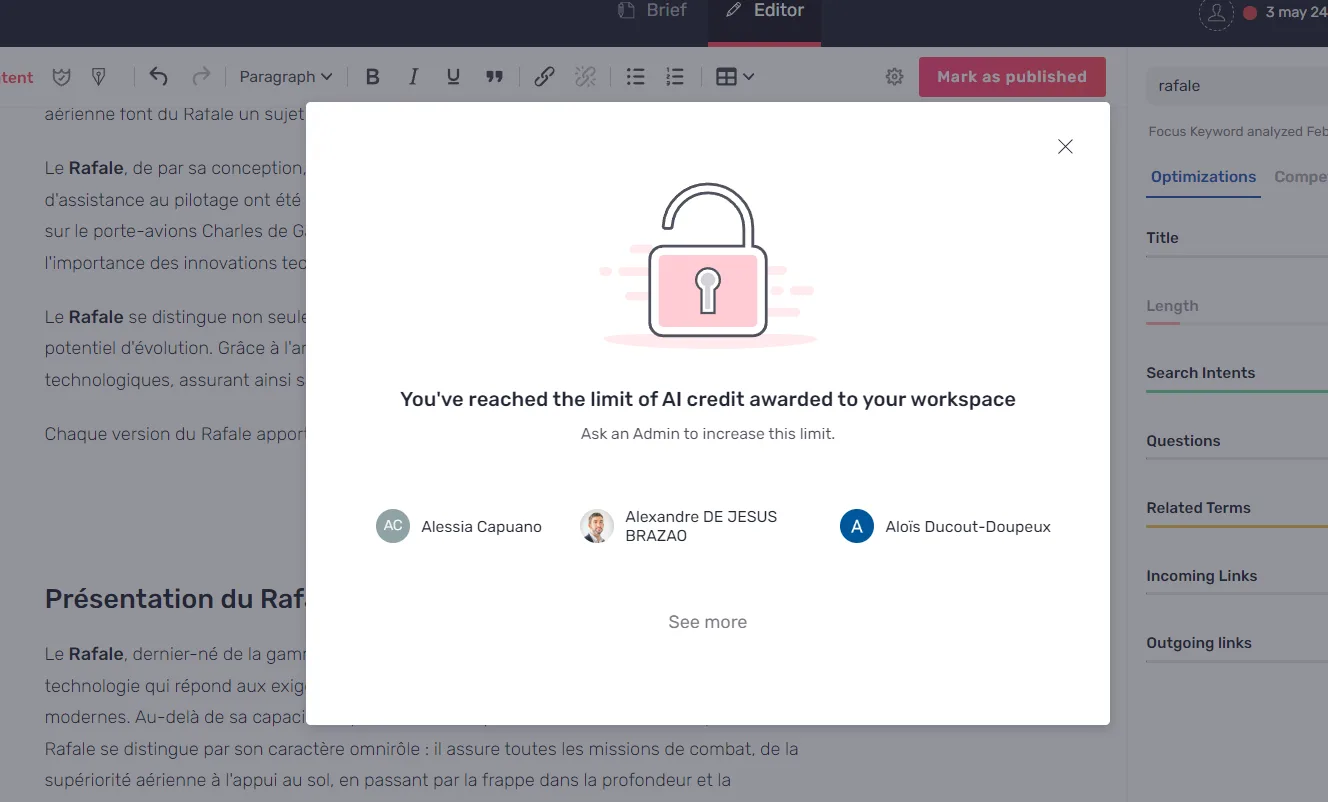Toggle italic formatting
1328x802 pixels.
tap(413, 77)
